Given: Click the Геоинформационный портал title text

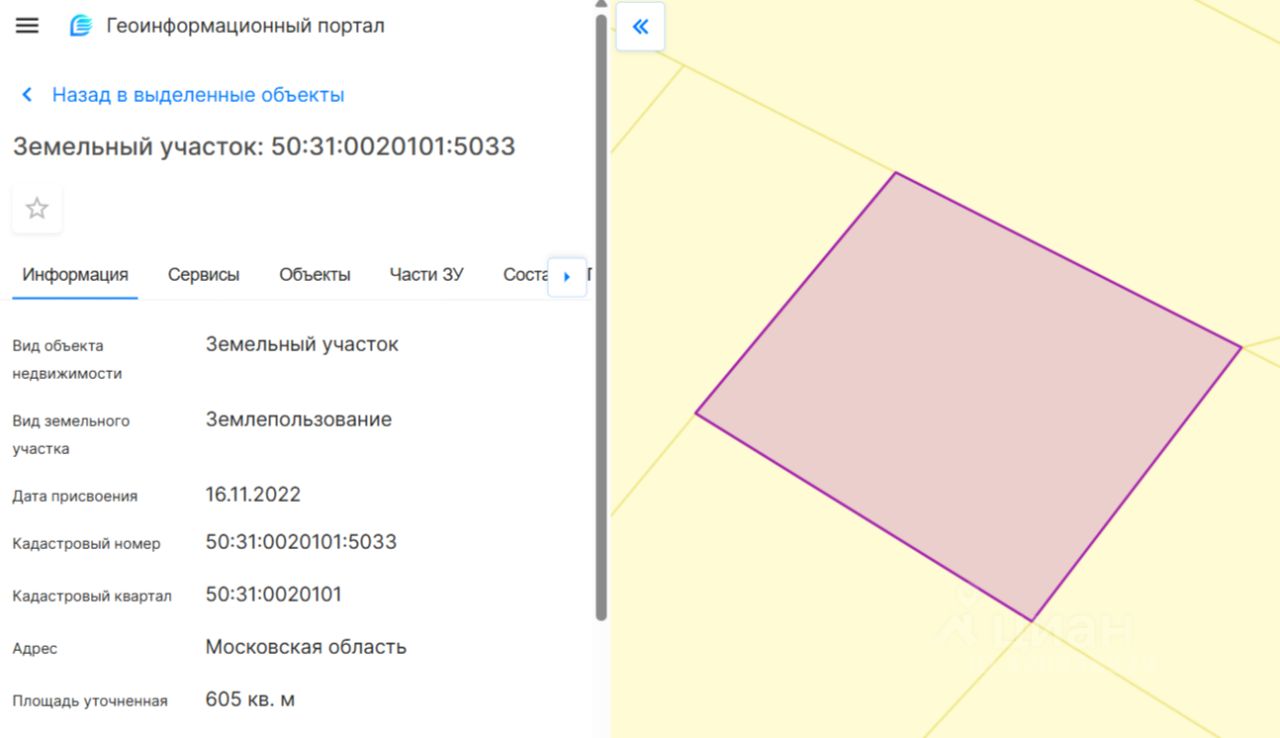Looking at the screenshot, I should point(245,26).
